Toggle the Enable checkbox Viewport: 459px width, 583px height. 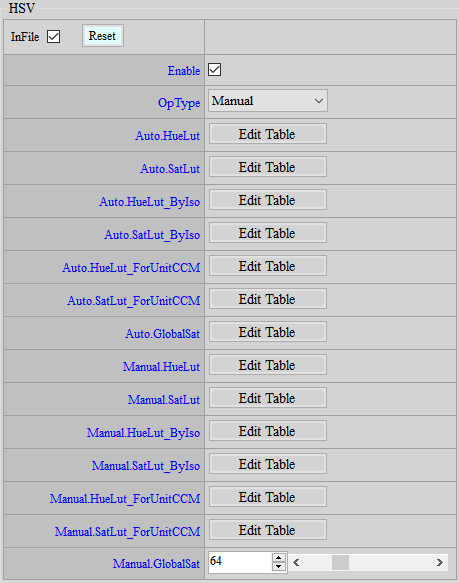click(215, 70)
